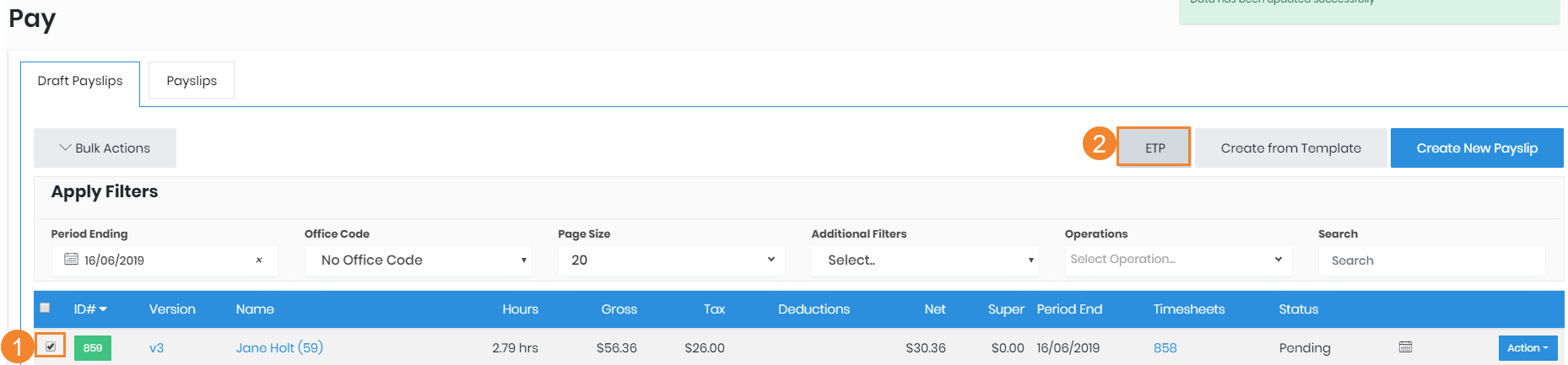This screenshot has width=1568, height=365.
Task: Click the calendar icon in Period Ending field
Action: click(71, 260)
